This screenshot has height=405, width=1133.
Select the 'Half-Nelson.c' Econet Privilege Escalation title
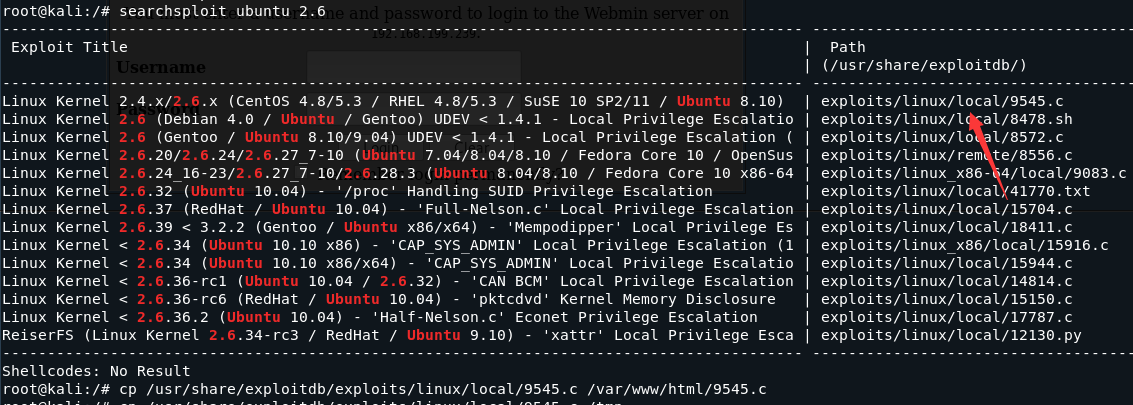379,318
